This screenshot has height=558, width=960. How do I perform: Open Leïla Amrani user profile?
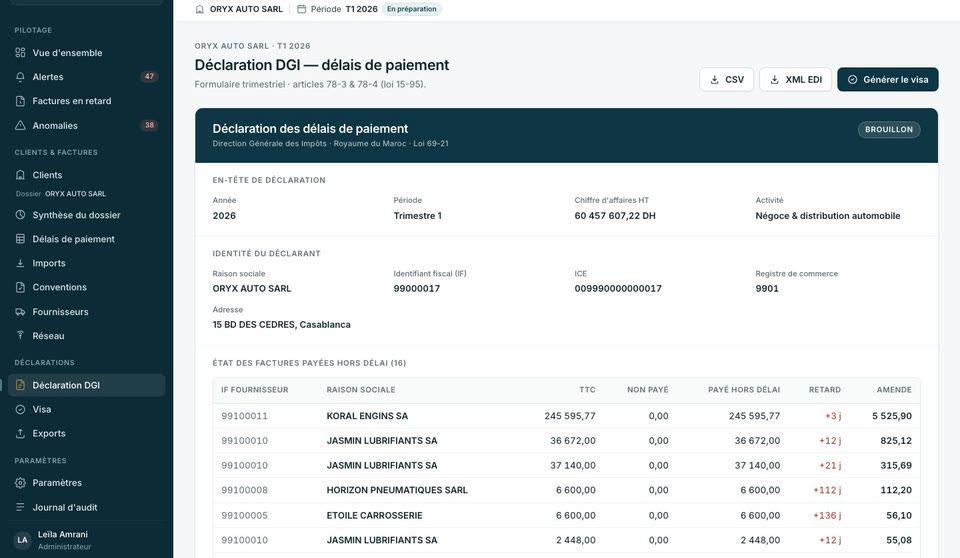[86, 540]
